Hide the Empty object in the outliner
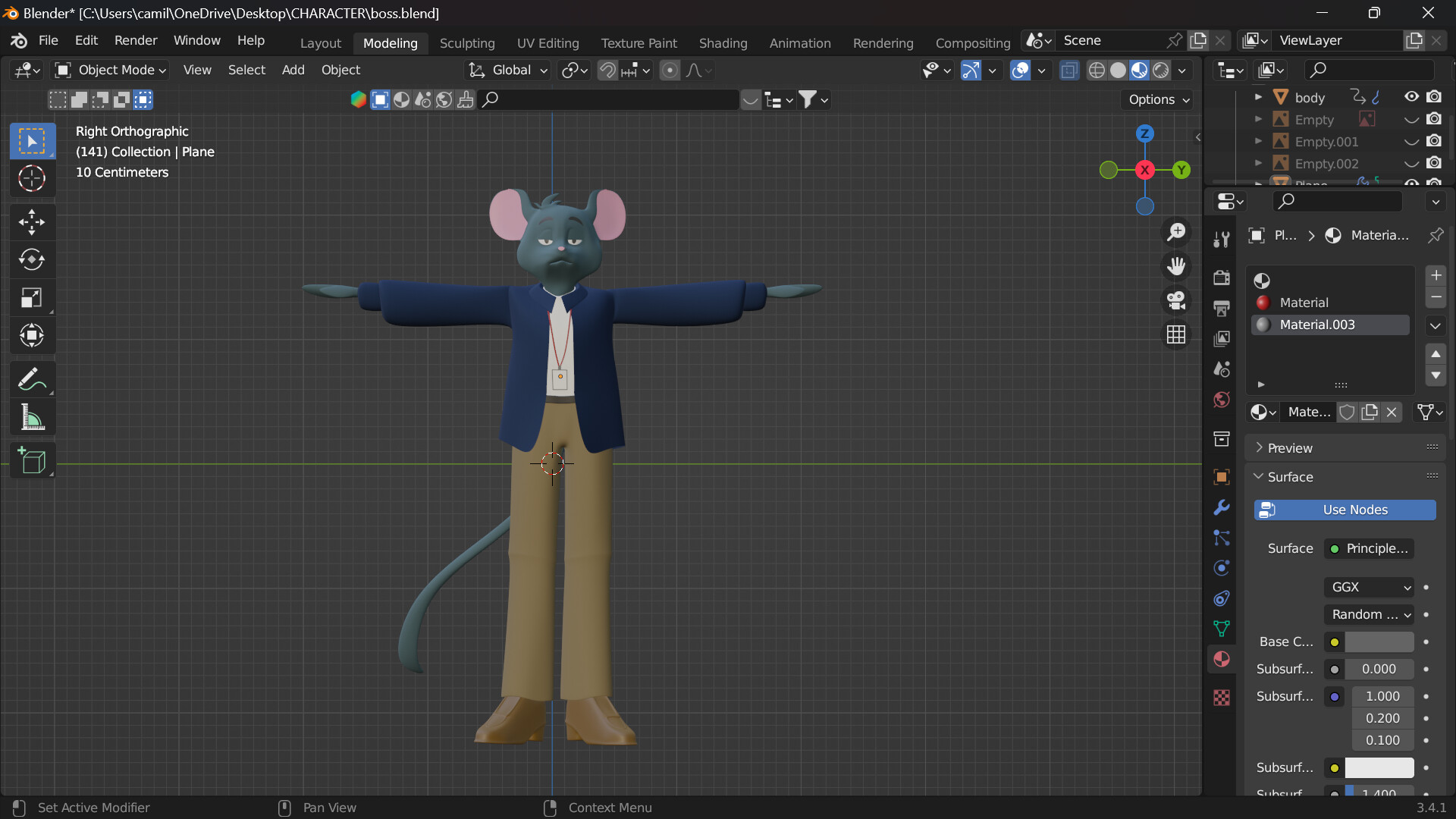The image size is (1456, 819). (x=1411, y=119)
